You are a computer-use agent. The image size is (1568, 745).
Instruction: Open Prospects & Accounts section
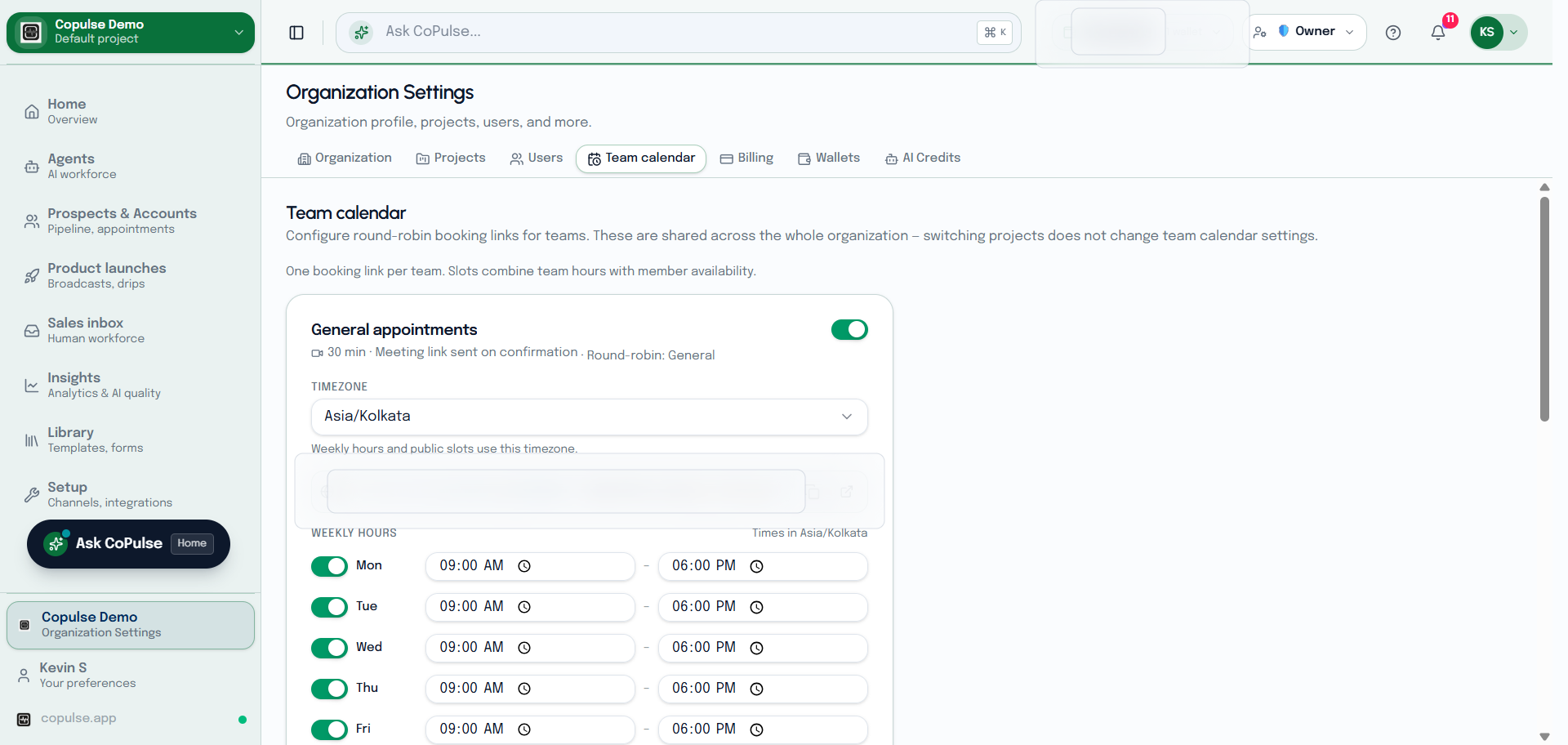pyautogui.click(x=131, y=221)
